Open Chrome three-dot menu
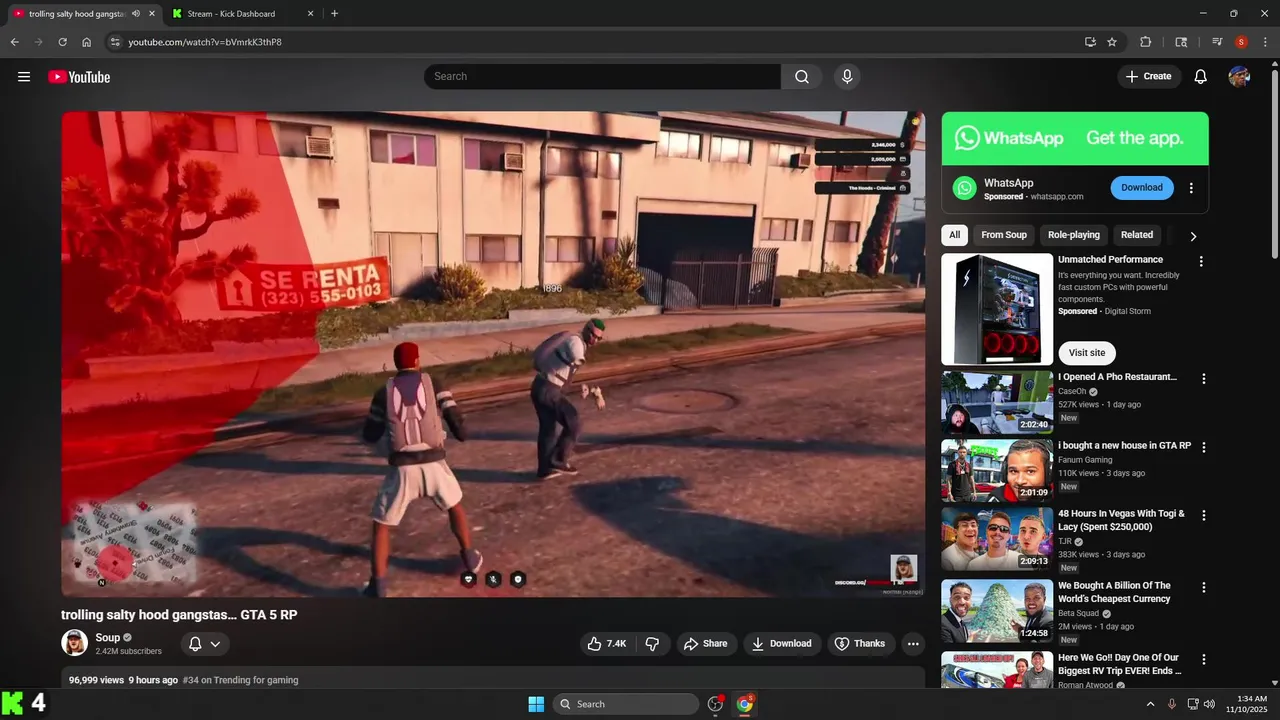The width and height of the screenshot is (1280, 720). [1265, 42]
